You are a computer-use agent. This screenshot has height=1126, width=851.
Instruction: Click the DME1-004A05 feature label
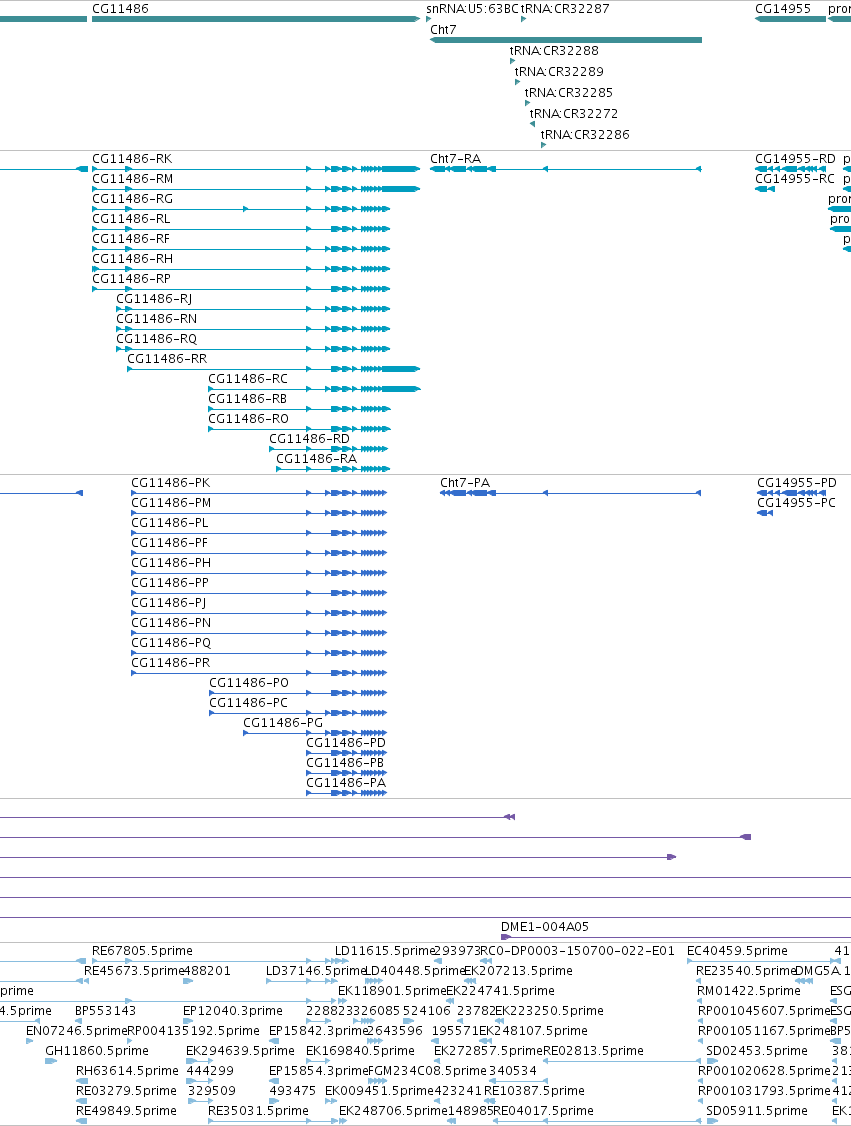pos(544,927)
